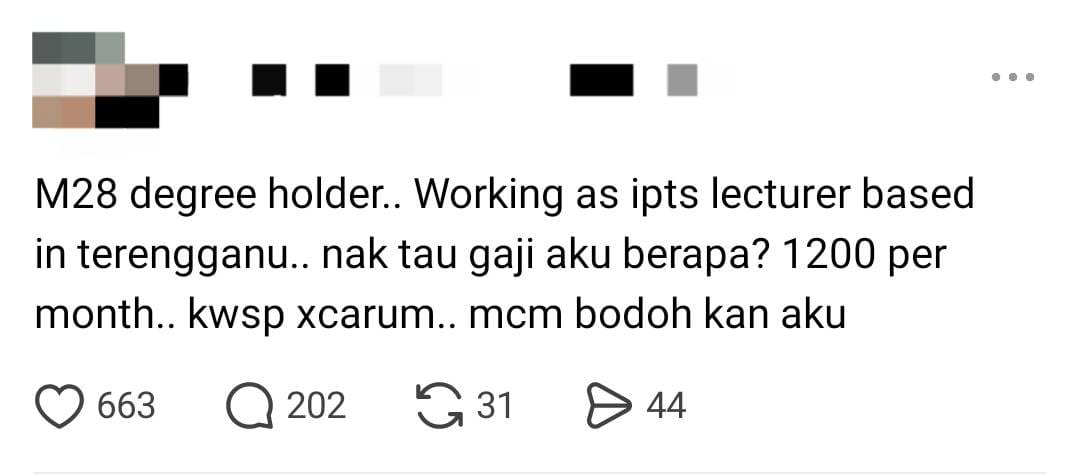Click the phrase "bodoh kan aku"
Viewport: 1080px width, 476px height.
[710, 315]
